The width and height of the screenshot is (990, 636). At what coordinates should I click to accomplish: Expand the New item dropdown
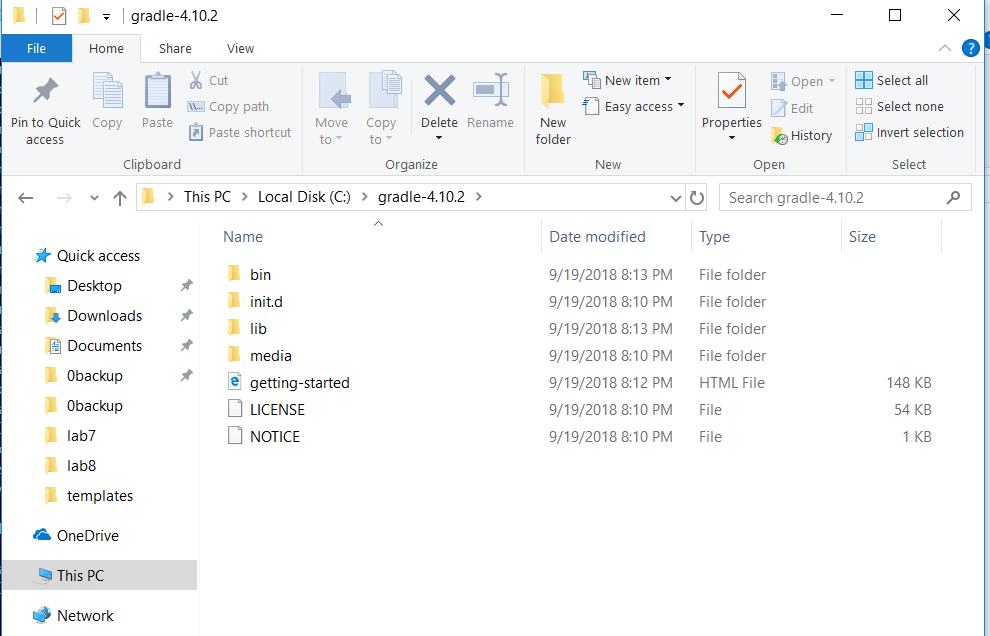(628, 79)
